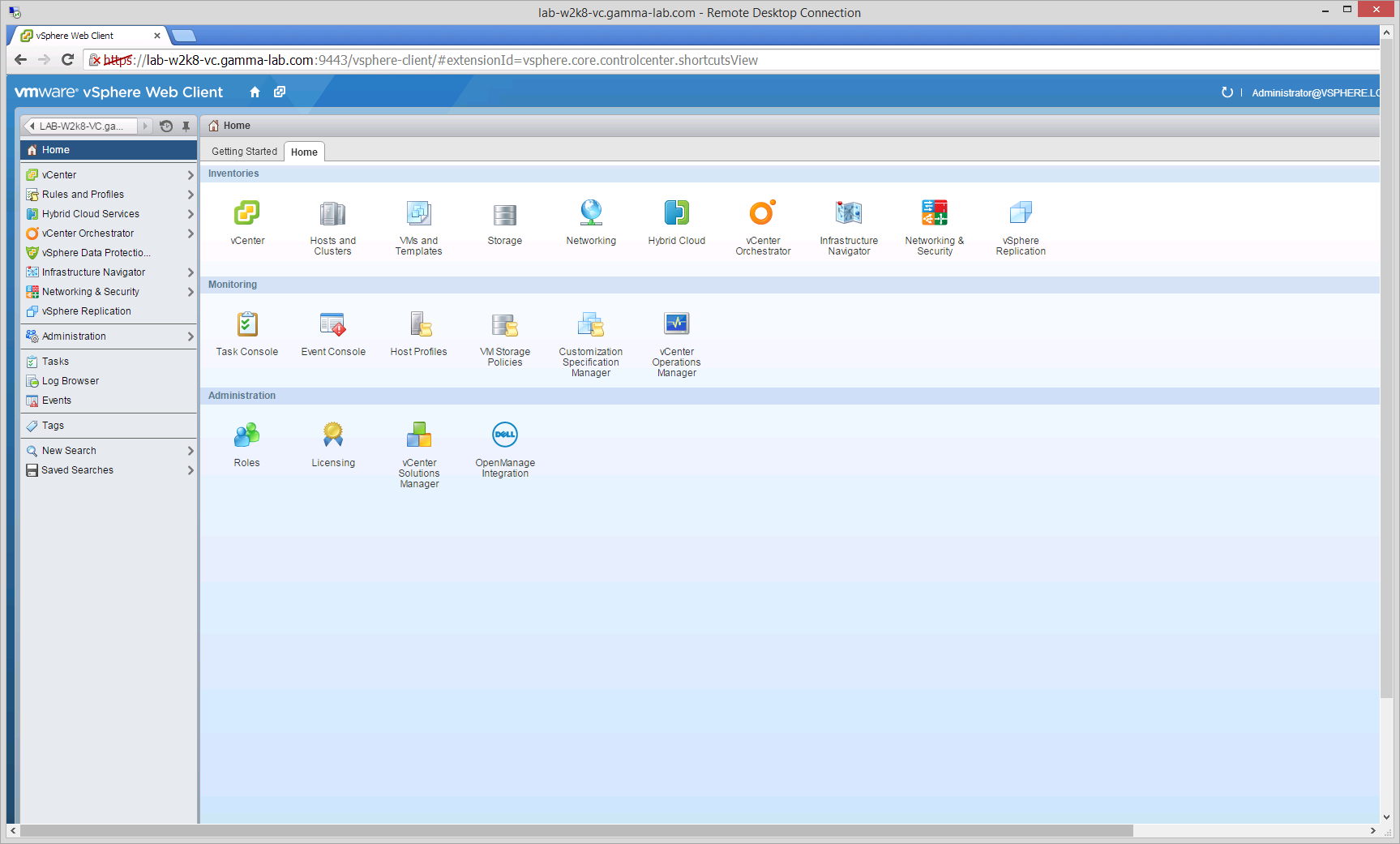Viewport: 1400px width, 844px height.
Task: Open vCenter Operations Manager icon
Action: pos(676,325)
